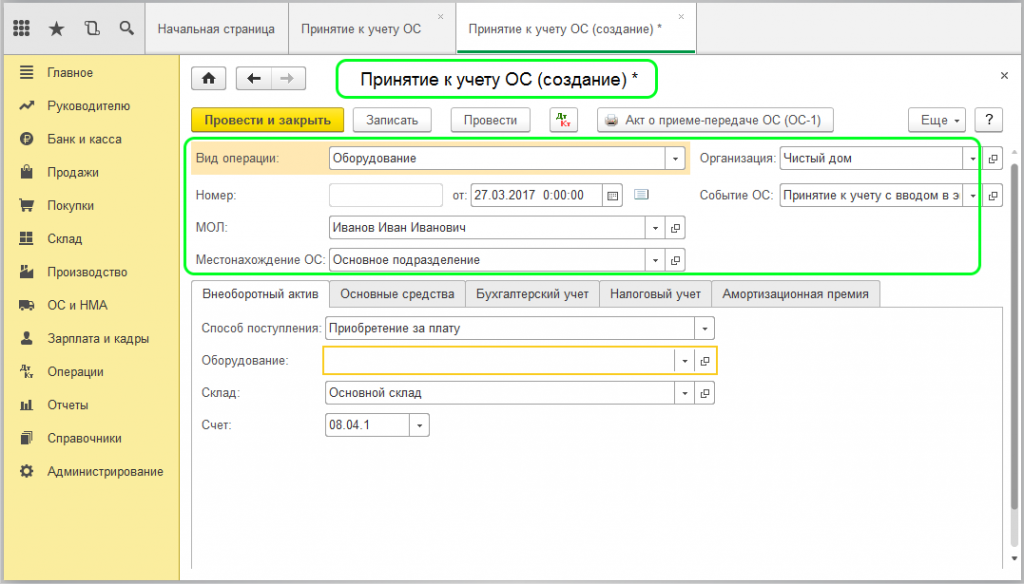Switch to the Основные средства tab

click(397, 294)
